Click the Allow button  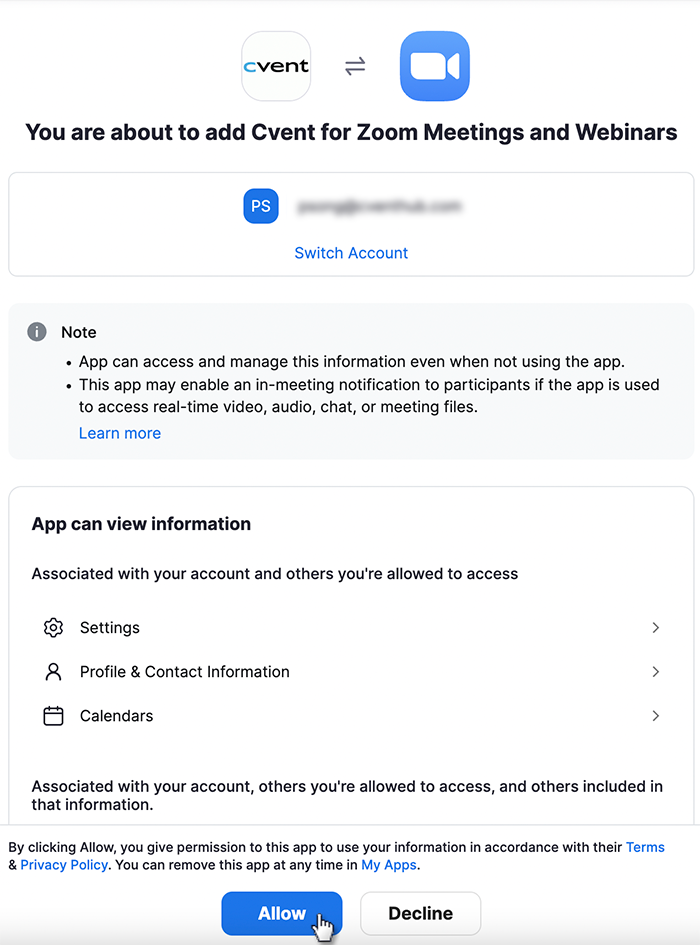coord(281,913)
